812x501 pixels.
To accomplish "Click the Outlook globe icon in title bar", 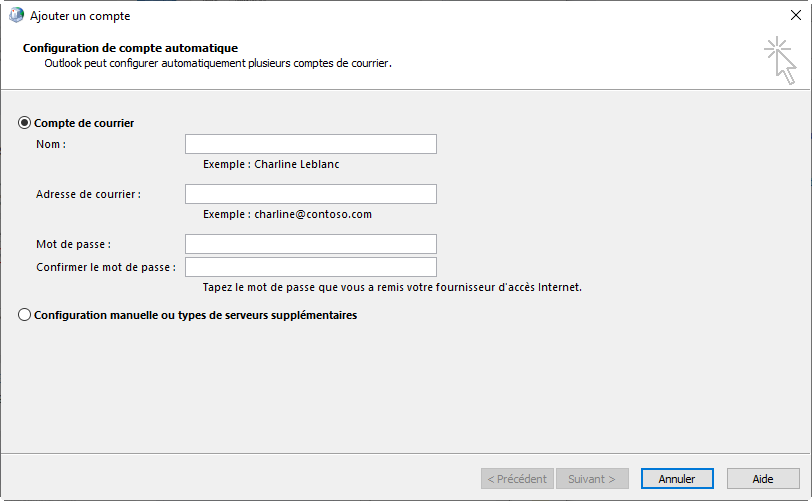I will 16,16.
